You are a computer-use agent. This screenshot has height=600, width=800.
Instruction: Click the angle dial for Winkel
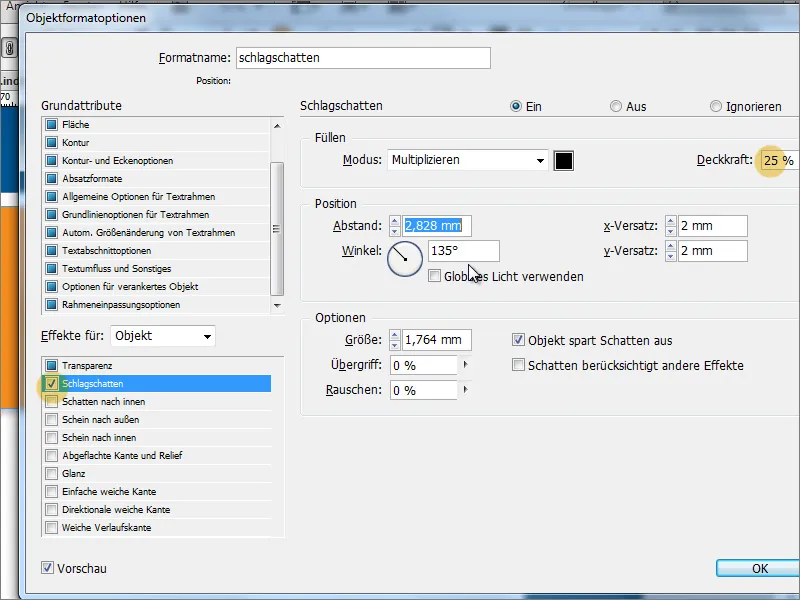405,259
